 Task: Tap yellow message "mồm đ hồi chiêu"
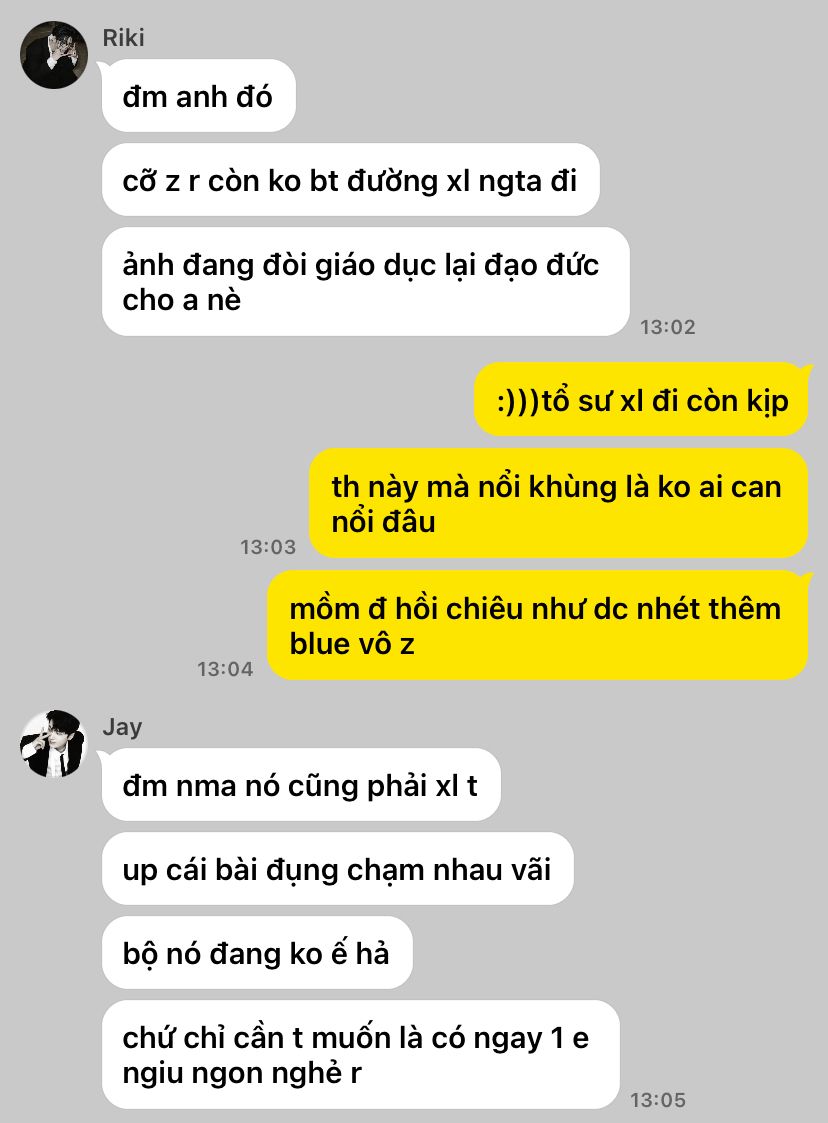538,625
